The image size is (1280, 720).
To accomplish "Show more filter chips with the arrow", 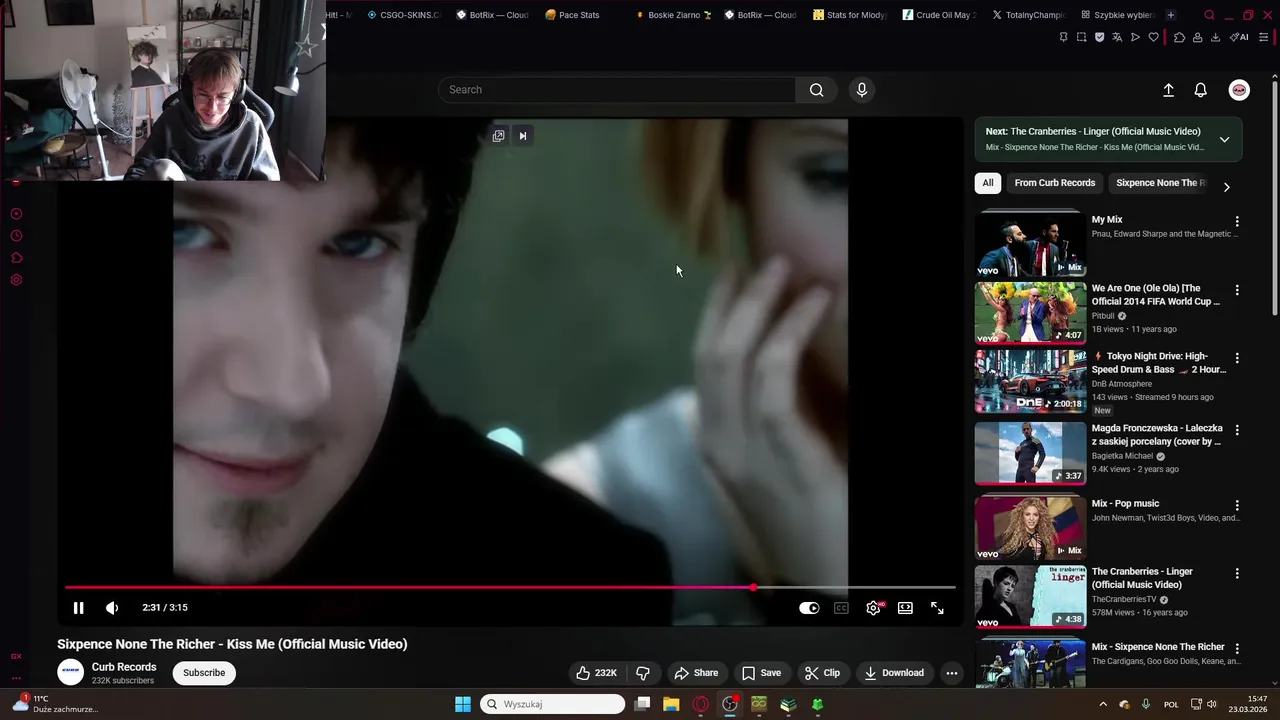I will click(x=1226, y=187).
